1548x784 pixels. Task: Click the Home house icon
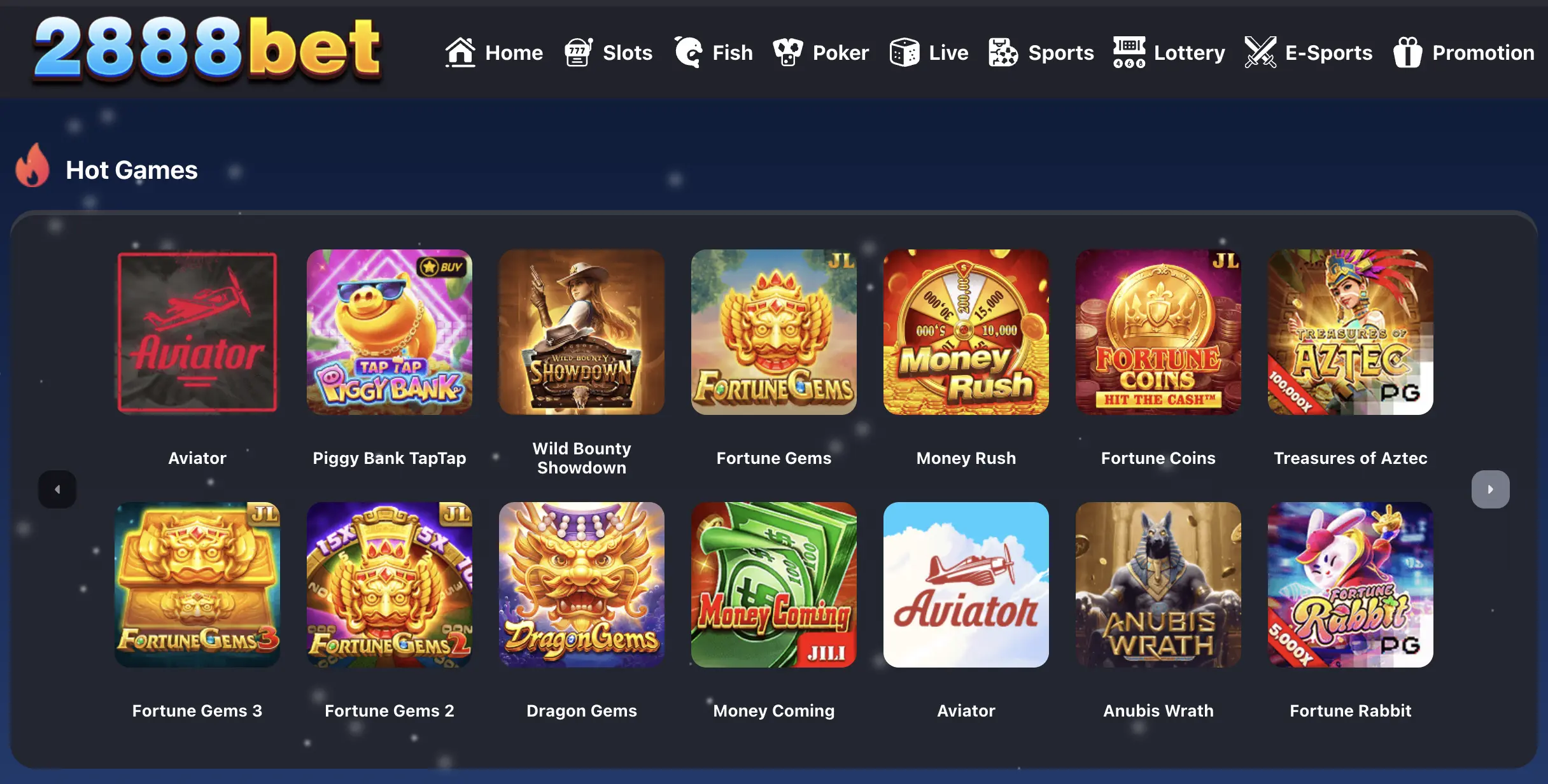(x=460, y=52)
